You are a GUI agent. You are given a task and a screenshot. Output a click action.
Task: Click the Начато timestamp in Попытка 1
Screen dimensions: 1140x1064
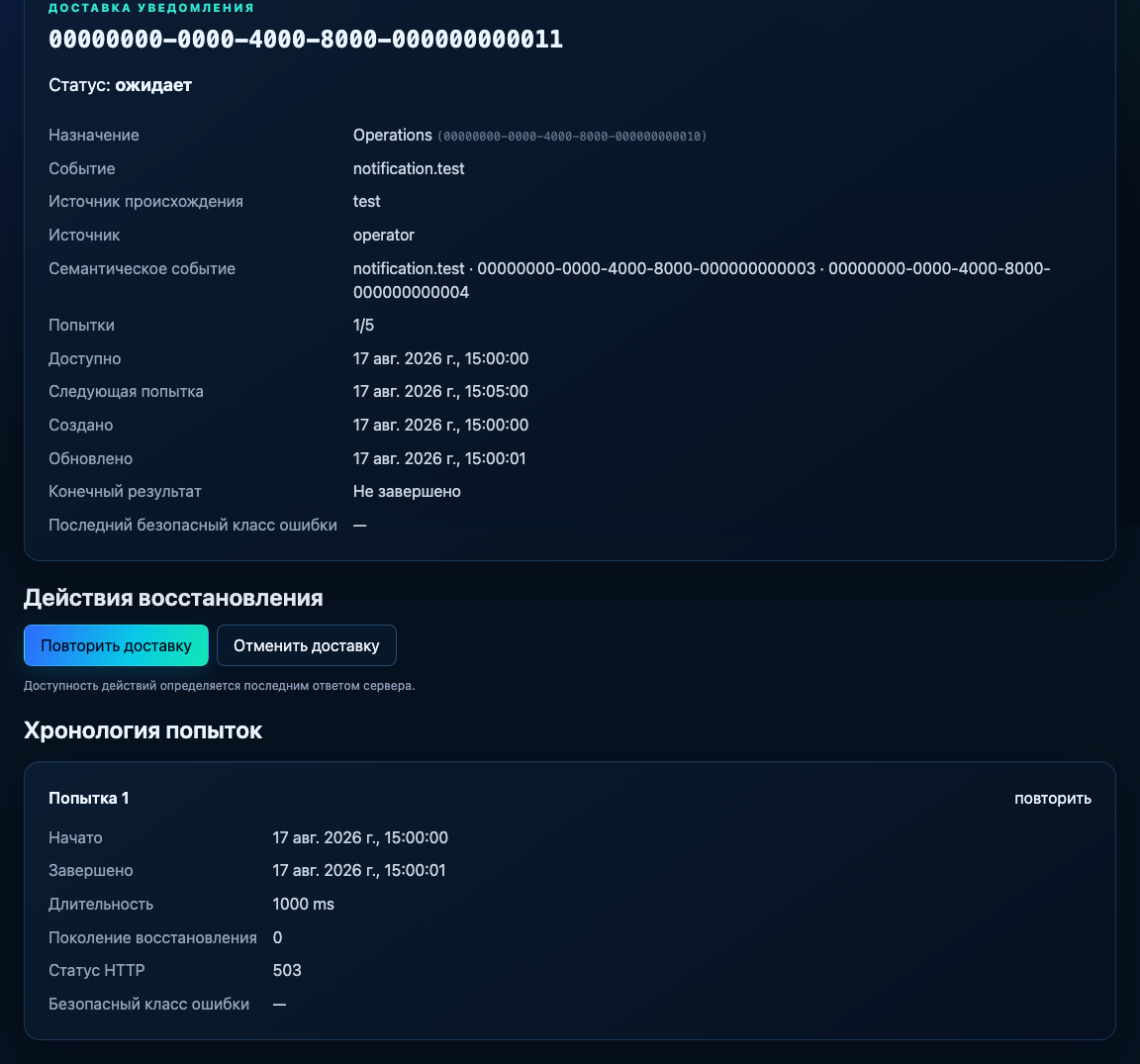click(x=360, y=837)
